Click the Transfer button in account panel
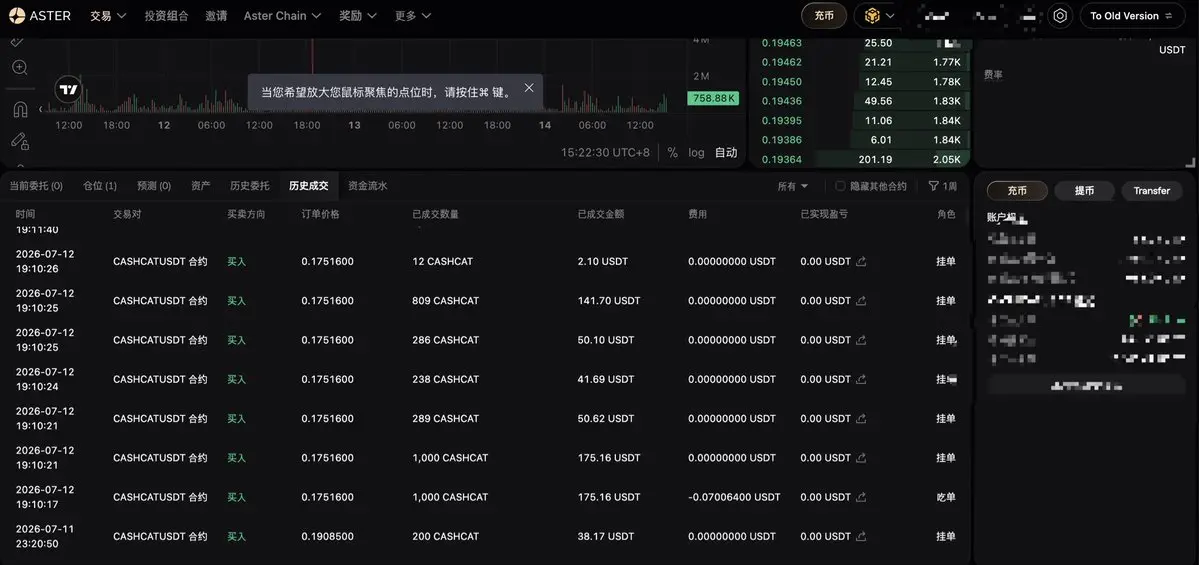Viewport: 1199px width, 565px height. pyautogui.click(x=1152, y=190)
